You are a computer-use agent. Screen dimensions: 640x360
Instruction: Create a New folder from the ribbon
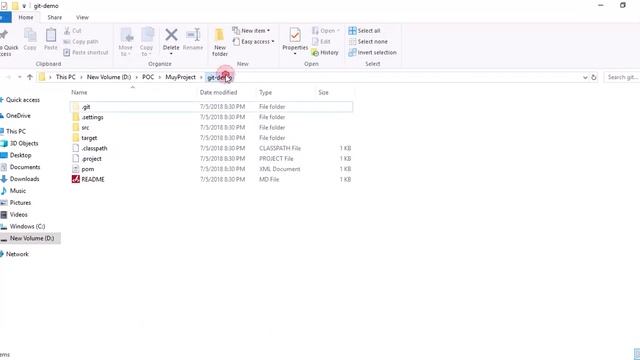220,42
